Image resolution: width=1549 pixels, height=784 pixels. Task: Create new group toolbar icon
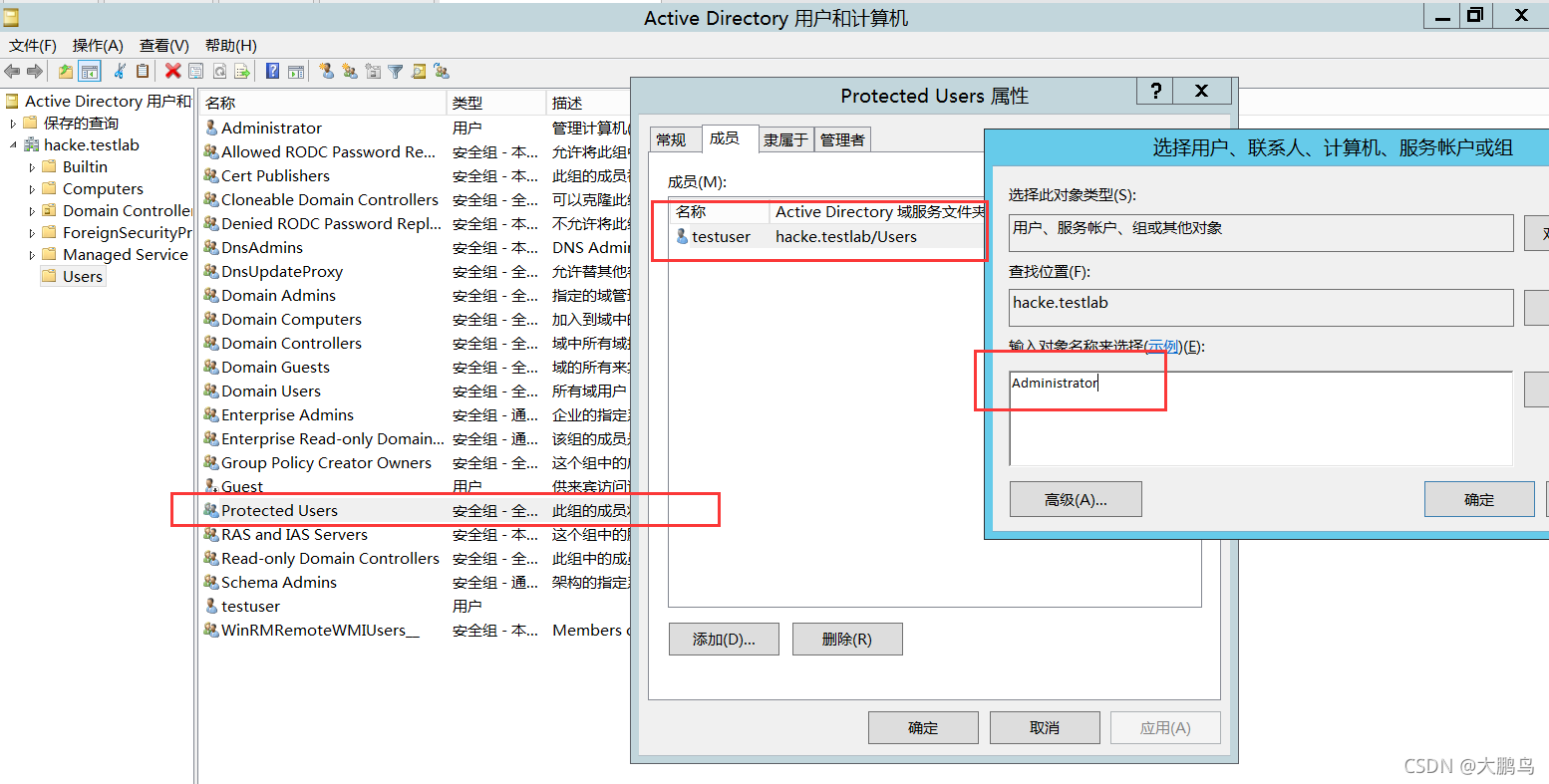coord(350,71)
